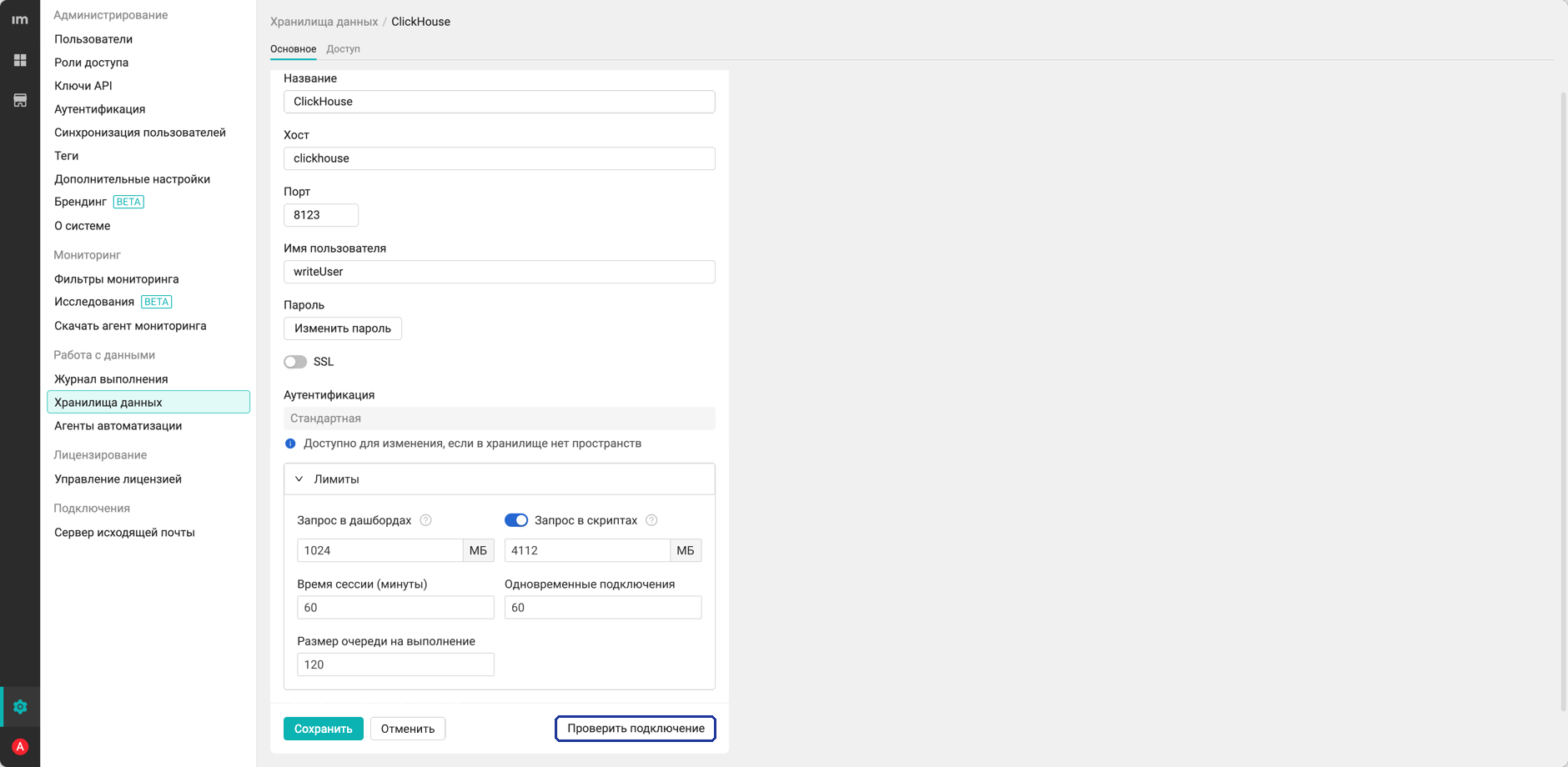Image resolution: width=1568 pixels, height=767 pixels.
Task: Click 'Размер очереди на выполнение' field
Action: point(395,664)
